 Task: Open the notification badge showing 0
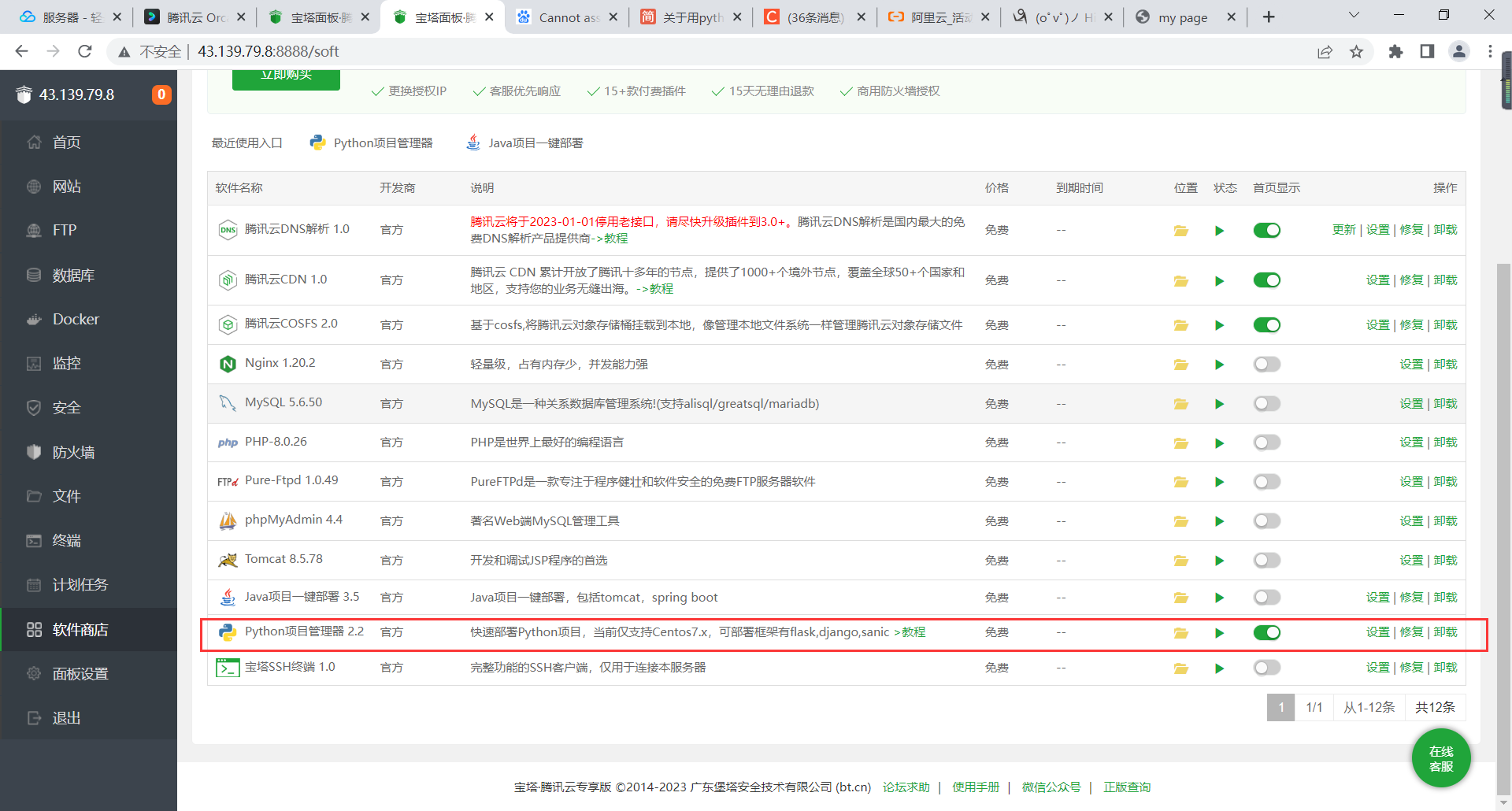click(x=161, y=94)
